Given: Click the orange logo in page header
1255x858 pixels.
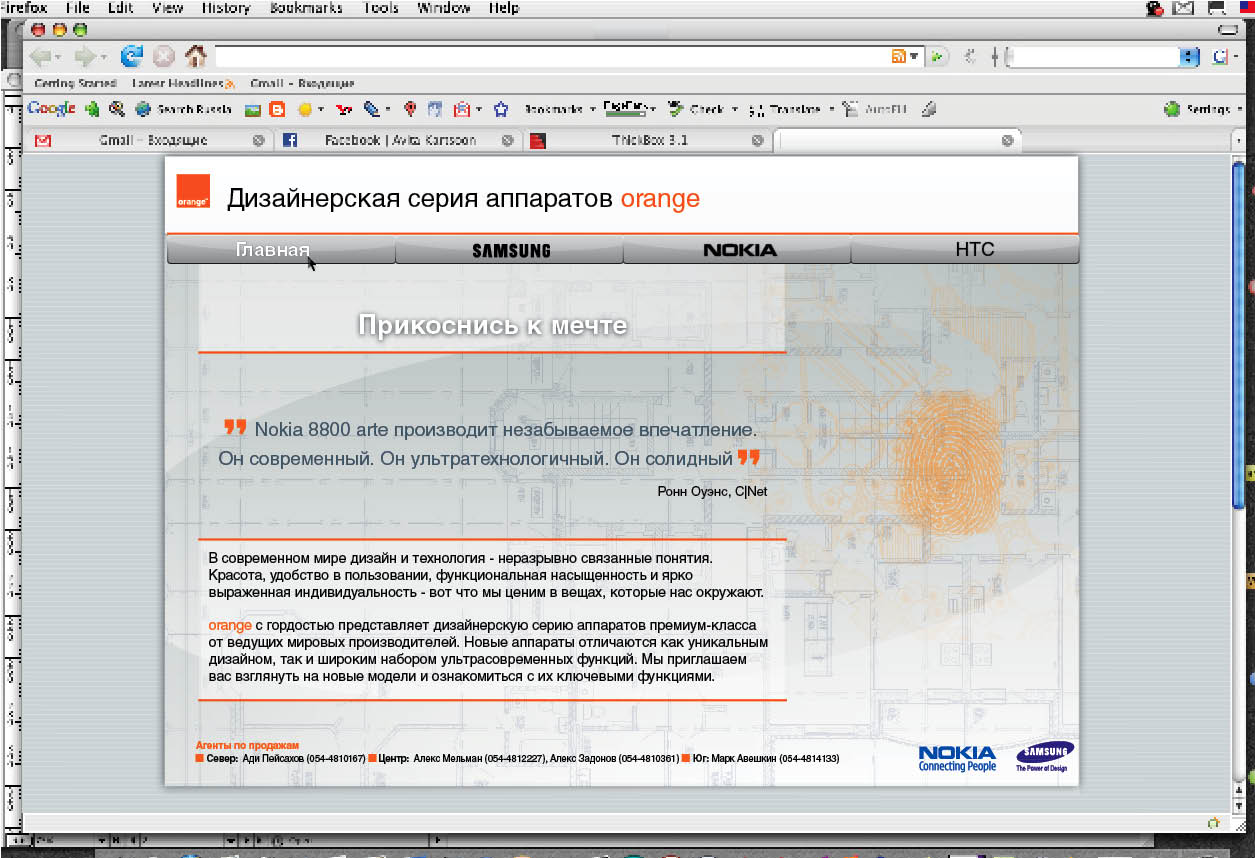Looking at the screenshot, I should click(193, 192).
